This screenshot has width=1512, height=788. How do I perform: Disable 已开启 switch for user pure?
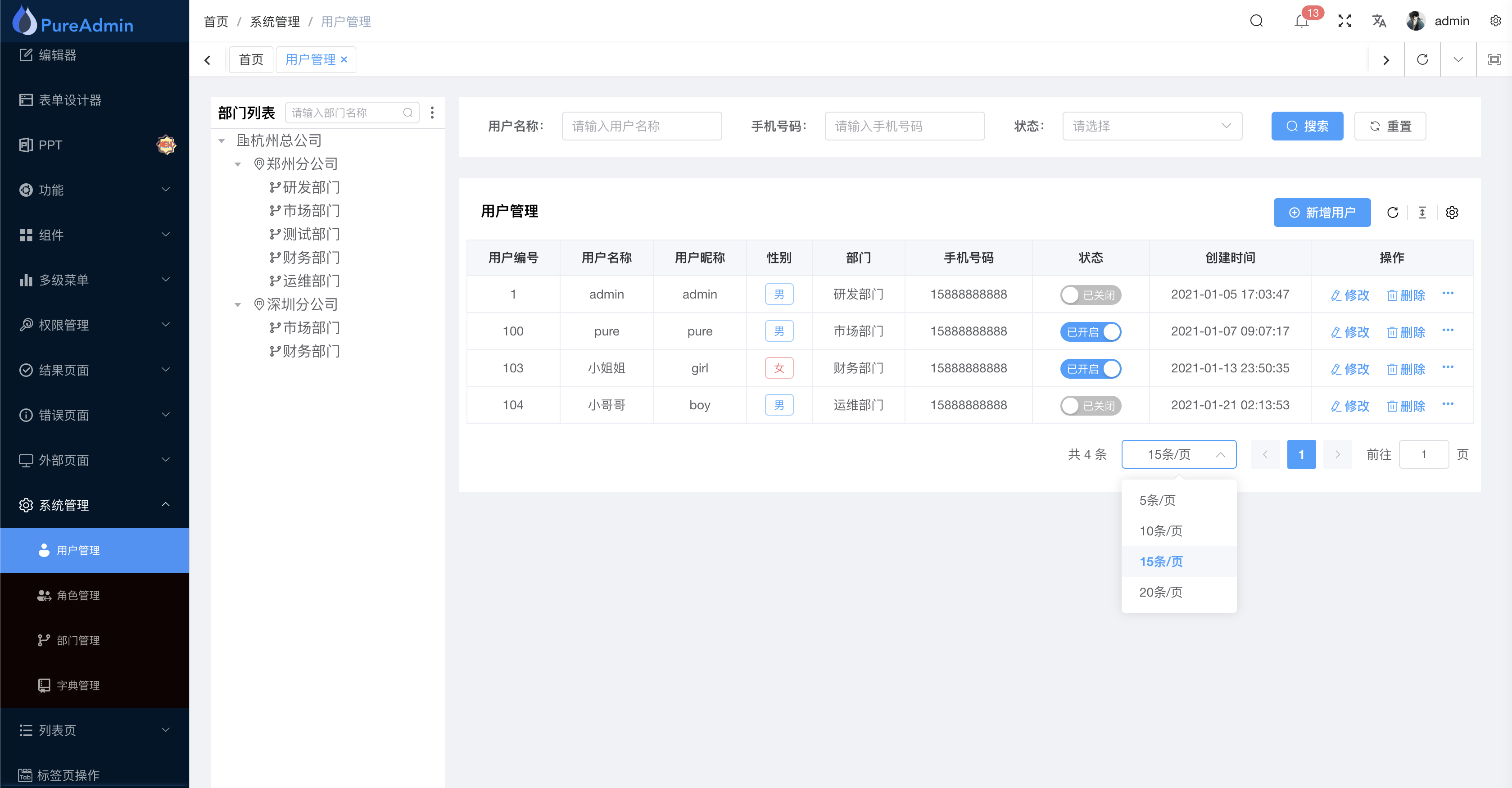click(1090, 331)
